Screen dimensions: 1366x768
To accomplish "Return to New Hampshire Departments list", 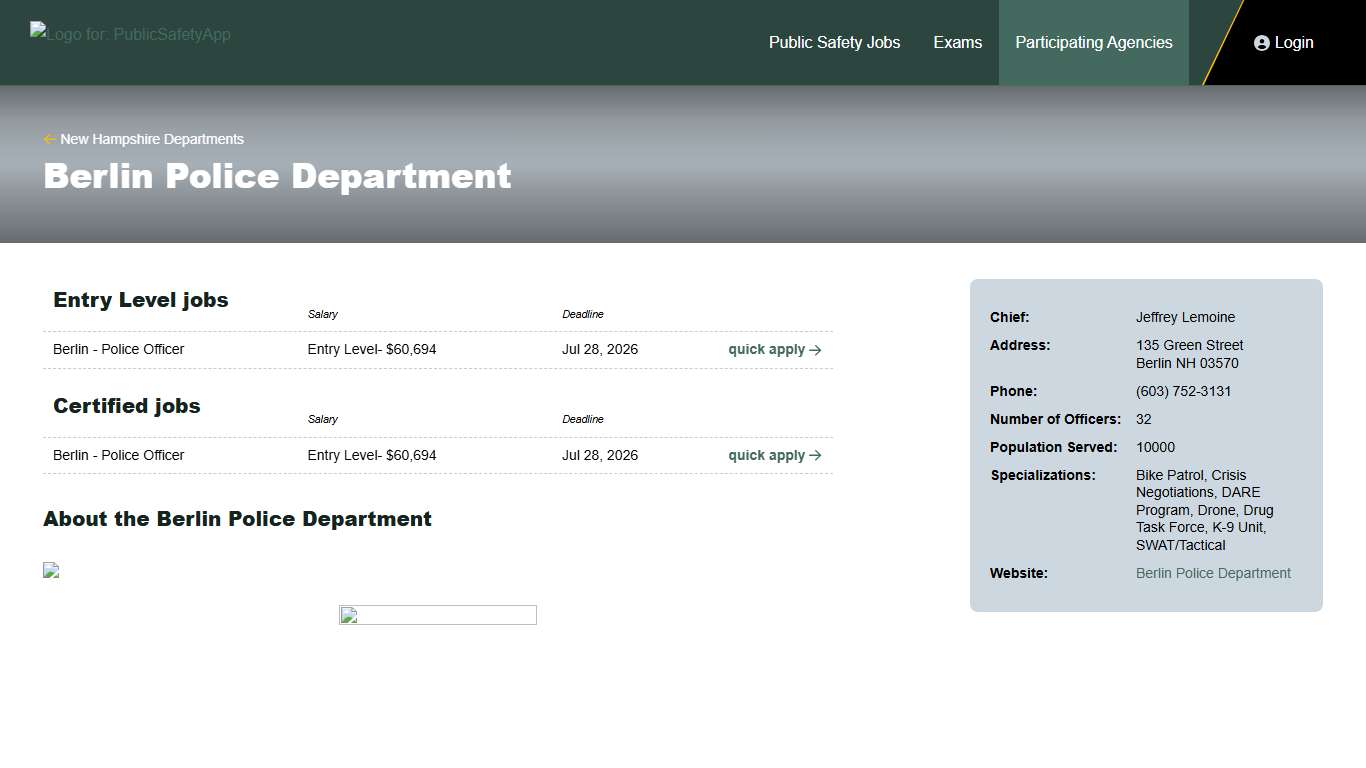I will [x=152, y=139].
